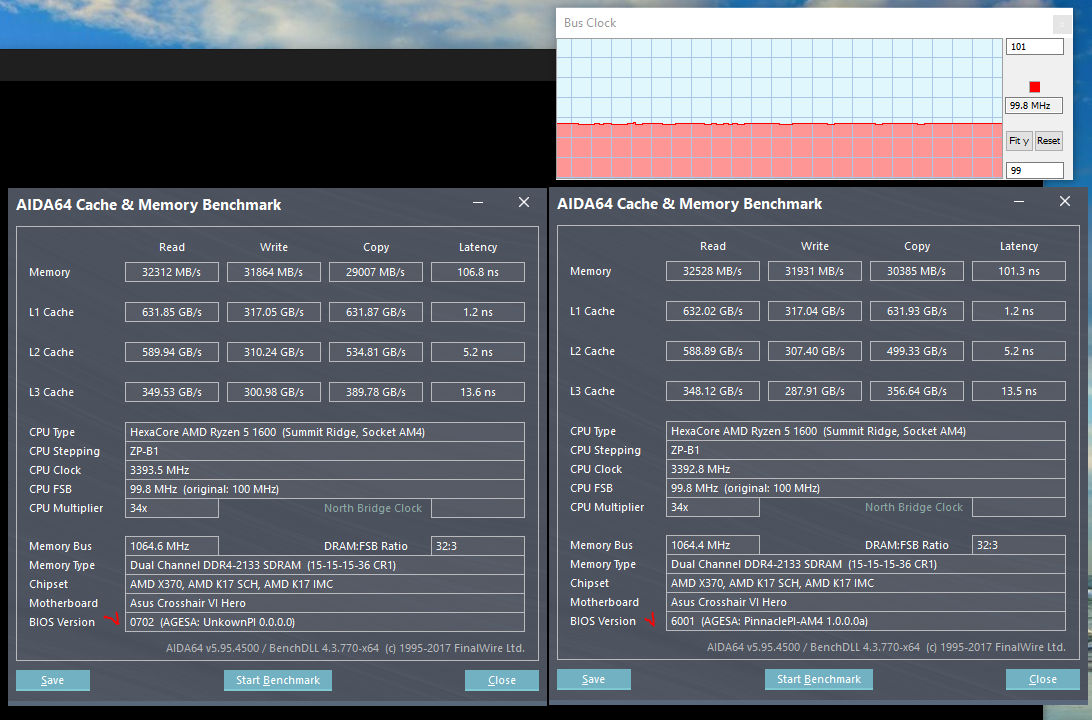Click the Bus Clock graph area
Viewport: 1092px width, 720px height.
pyautogui.click(x=779, y=108)
